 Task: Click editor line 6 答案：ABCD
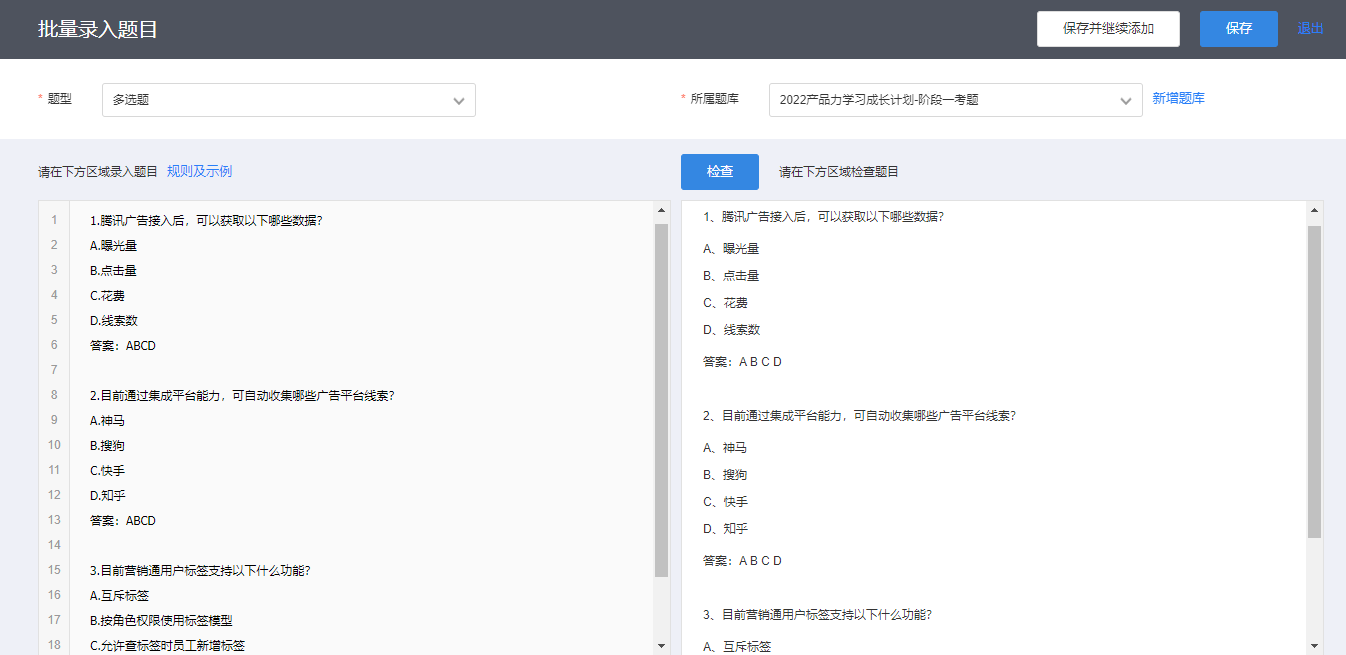(123, 346)
